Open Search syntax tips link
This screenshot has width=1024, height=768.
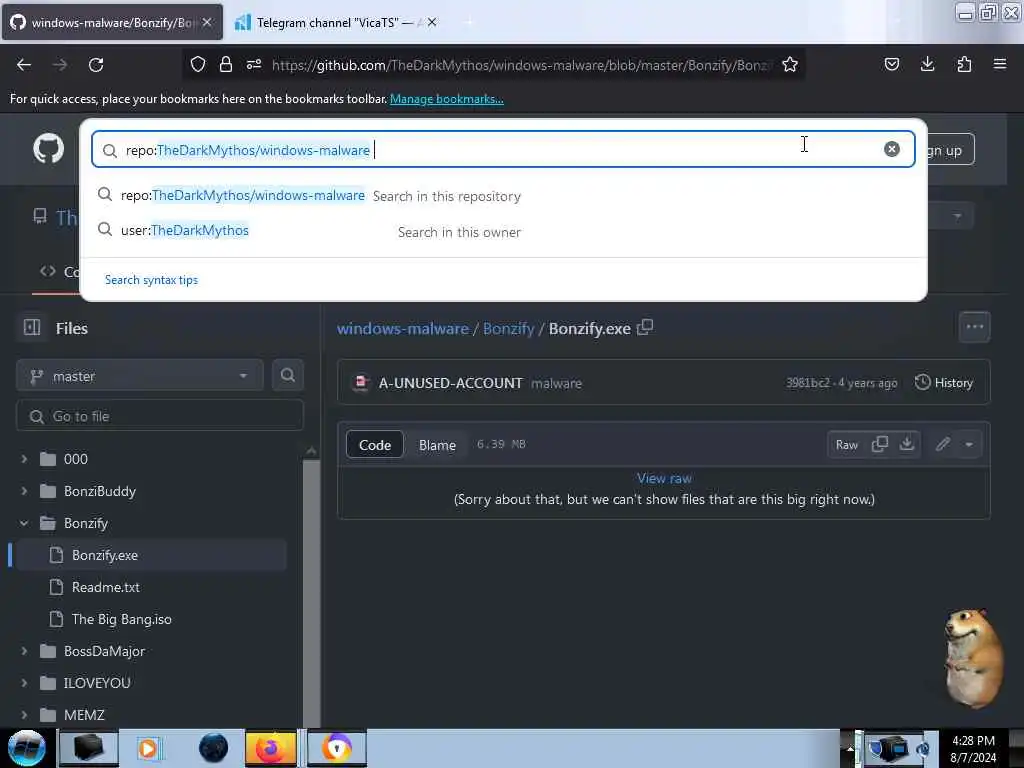tap(152, 280)
